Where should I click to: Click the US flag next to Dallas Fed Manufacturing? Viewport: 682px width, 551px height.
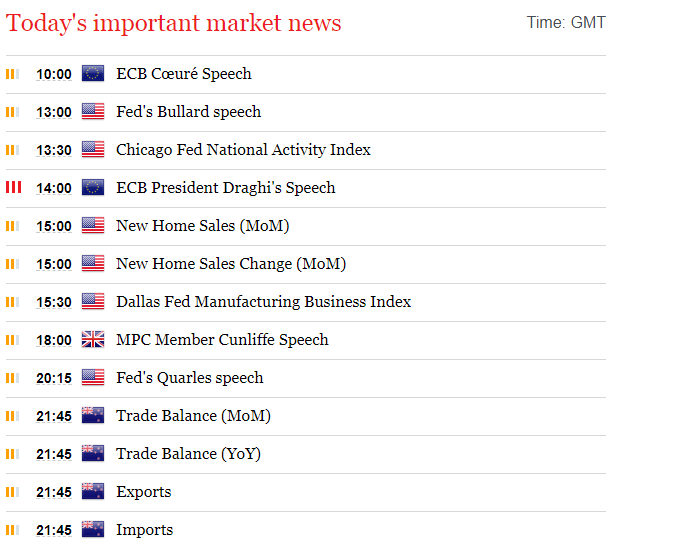(x=93, y=301)
